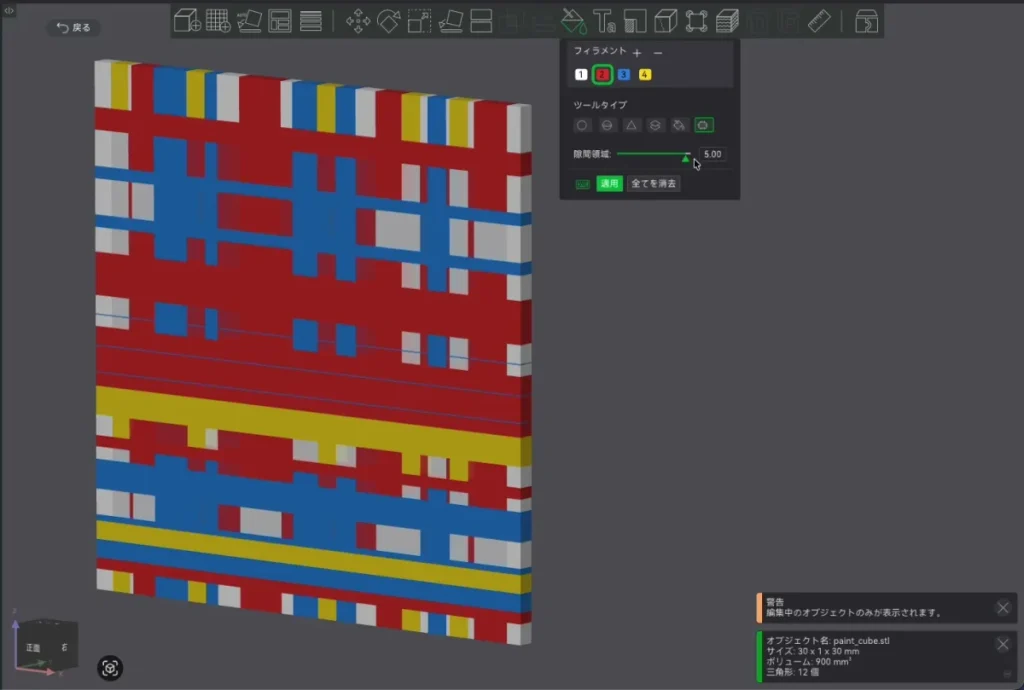Click the split cube toolbar icon
Image resolution: width=1024 pixels, height=690 pixels.
point(665,21)
